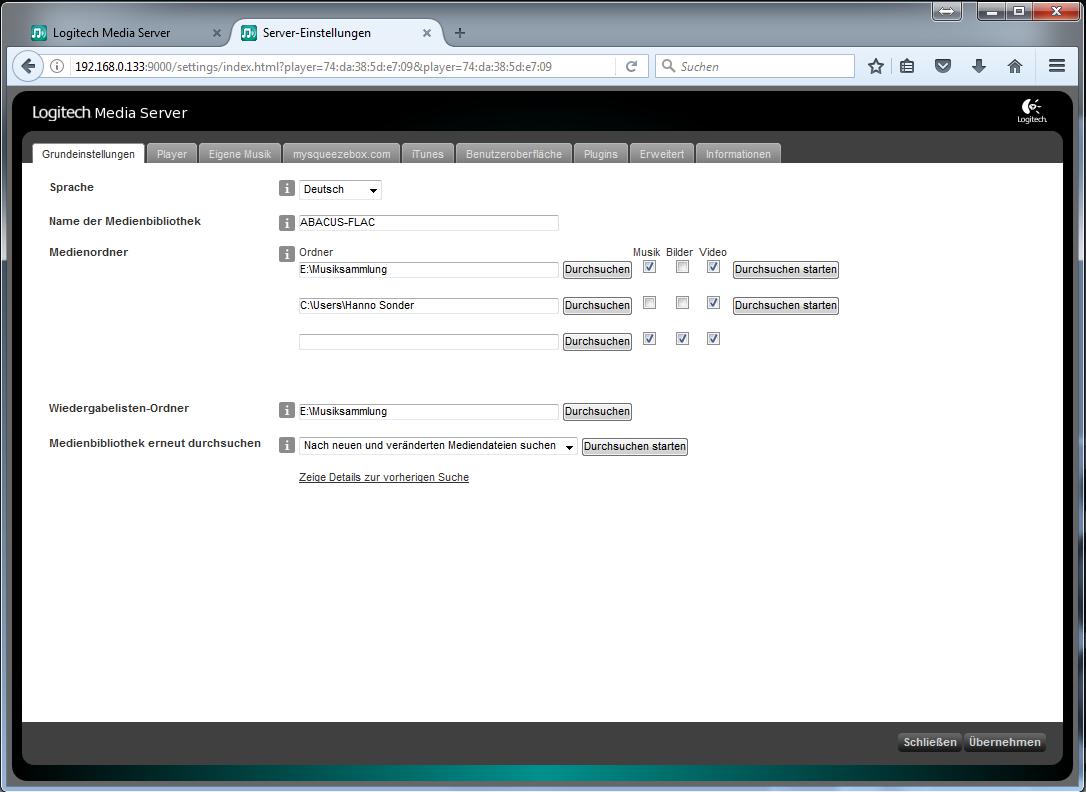The height and width of the screenshot is (792, 1086).
Task: Edit library name field ABACUS-FLAC
Action: pos(429,223)
